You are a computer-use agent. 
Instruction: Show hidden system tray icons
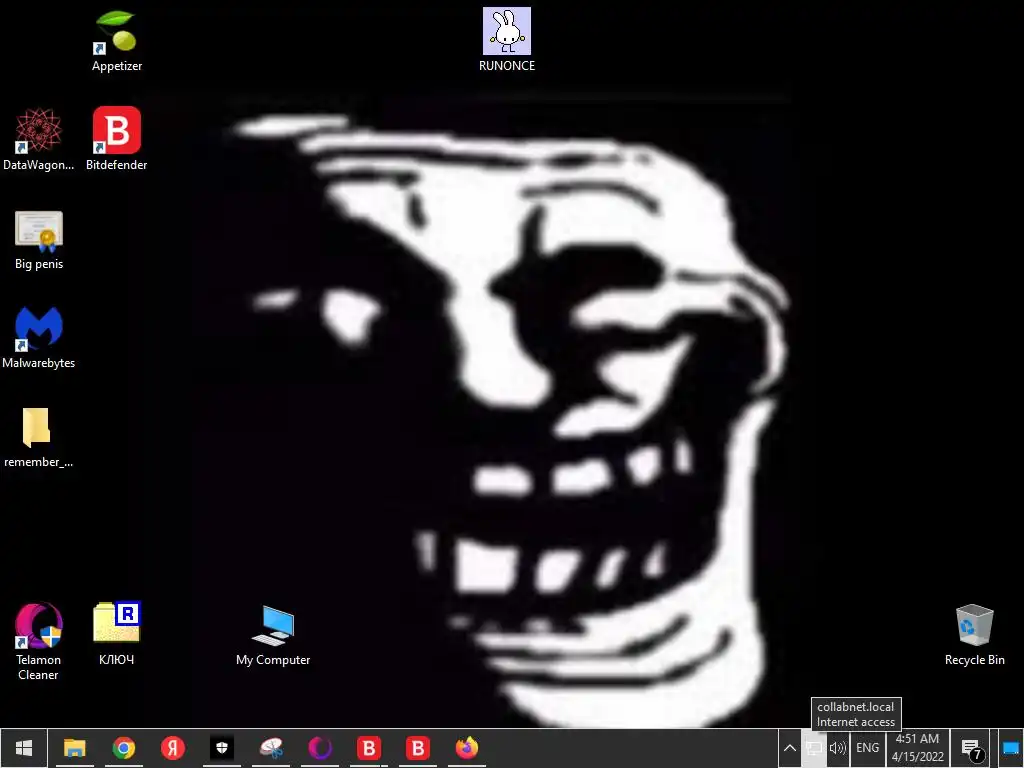click(790, 748)
